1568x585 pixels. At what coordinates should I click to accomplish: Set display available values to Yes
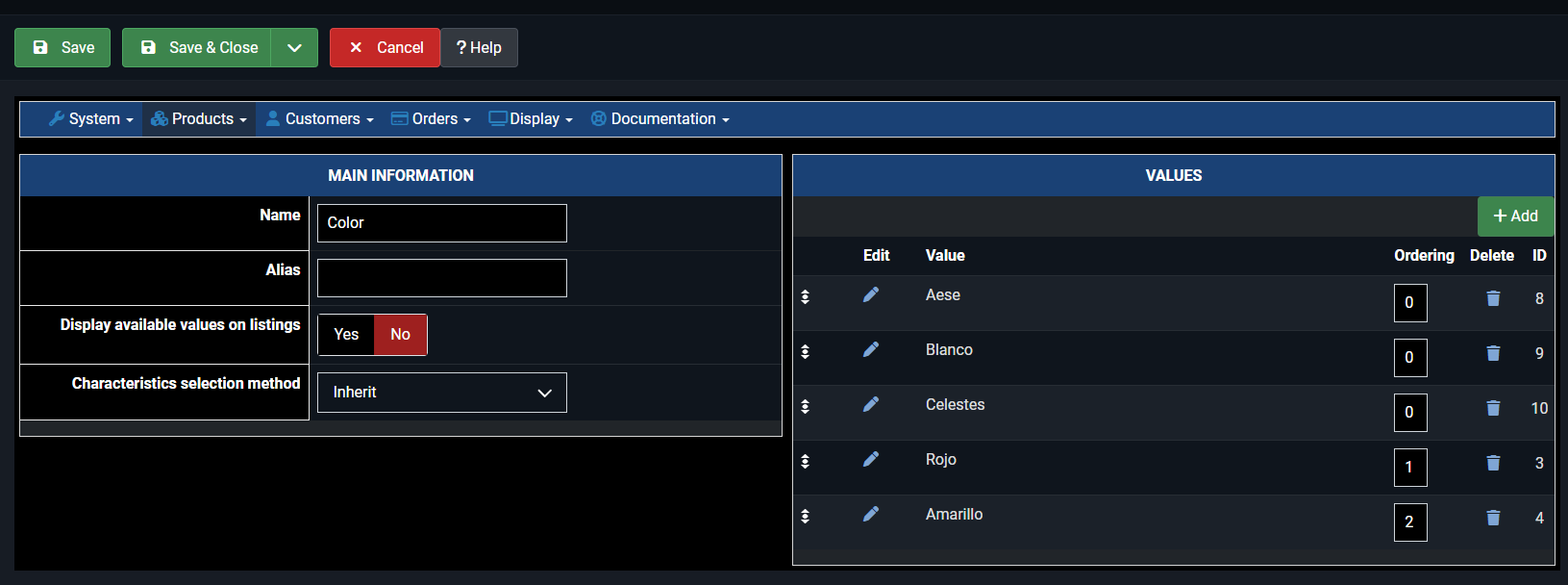346,335
